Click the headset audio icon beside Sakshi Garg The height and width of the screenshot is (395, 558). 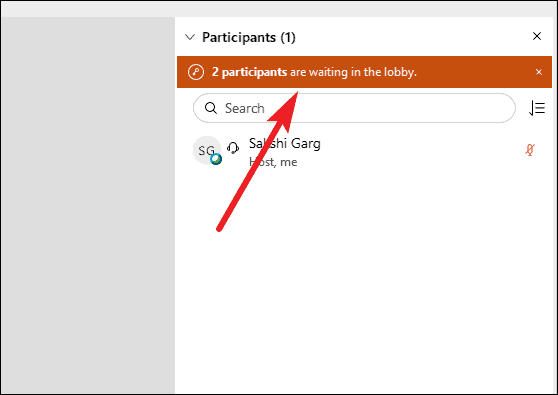click(233, 148)
